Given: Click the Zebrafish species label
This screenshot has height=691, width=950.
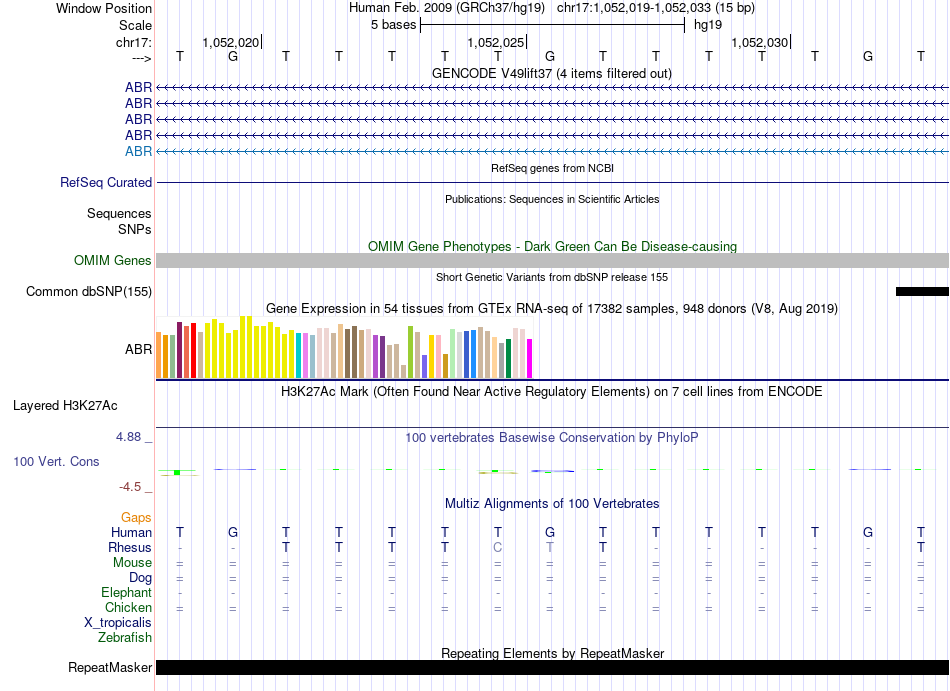Looking at the screenshot, I should pos(125,638).
